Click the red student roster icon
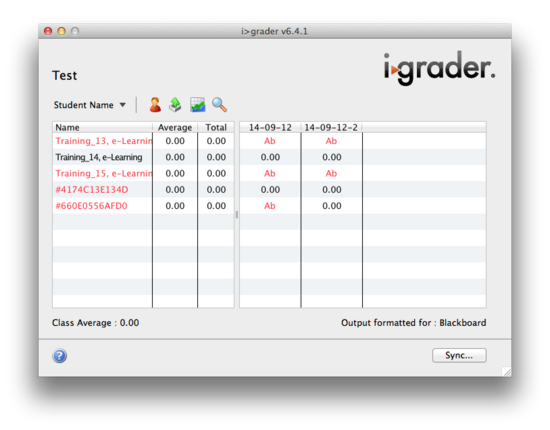550x430 pixels. 155,105
